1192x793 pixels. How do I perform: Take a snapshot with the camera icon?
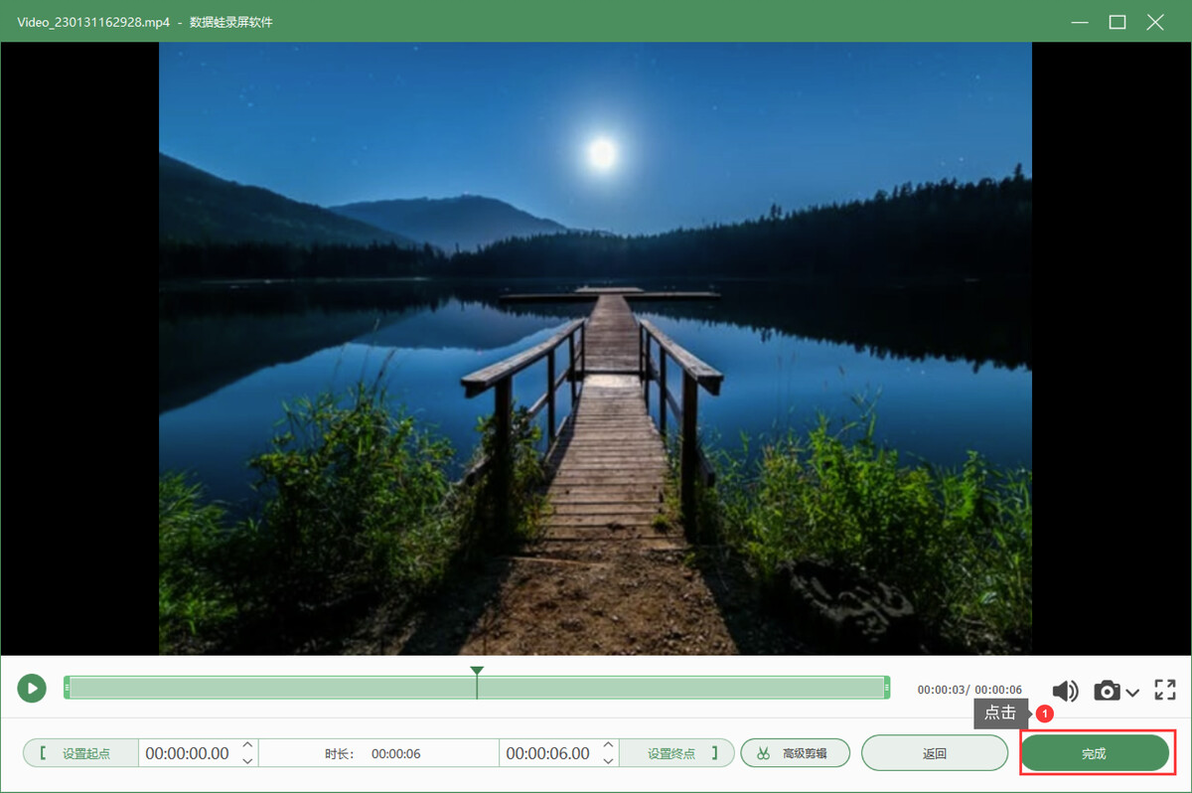1107,690
